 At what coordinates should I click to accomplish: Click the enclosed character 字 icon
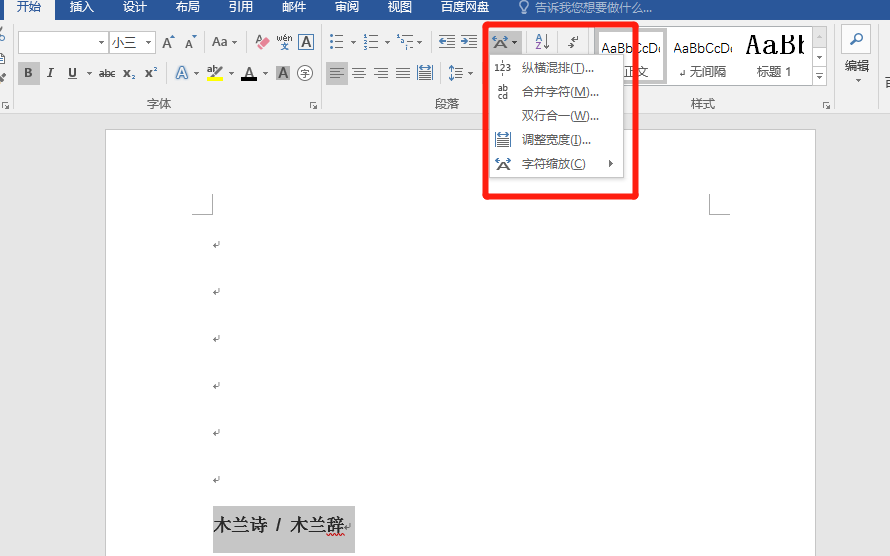(305, 73)
